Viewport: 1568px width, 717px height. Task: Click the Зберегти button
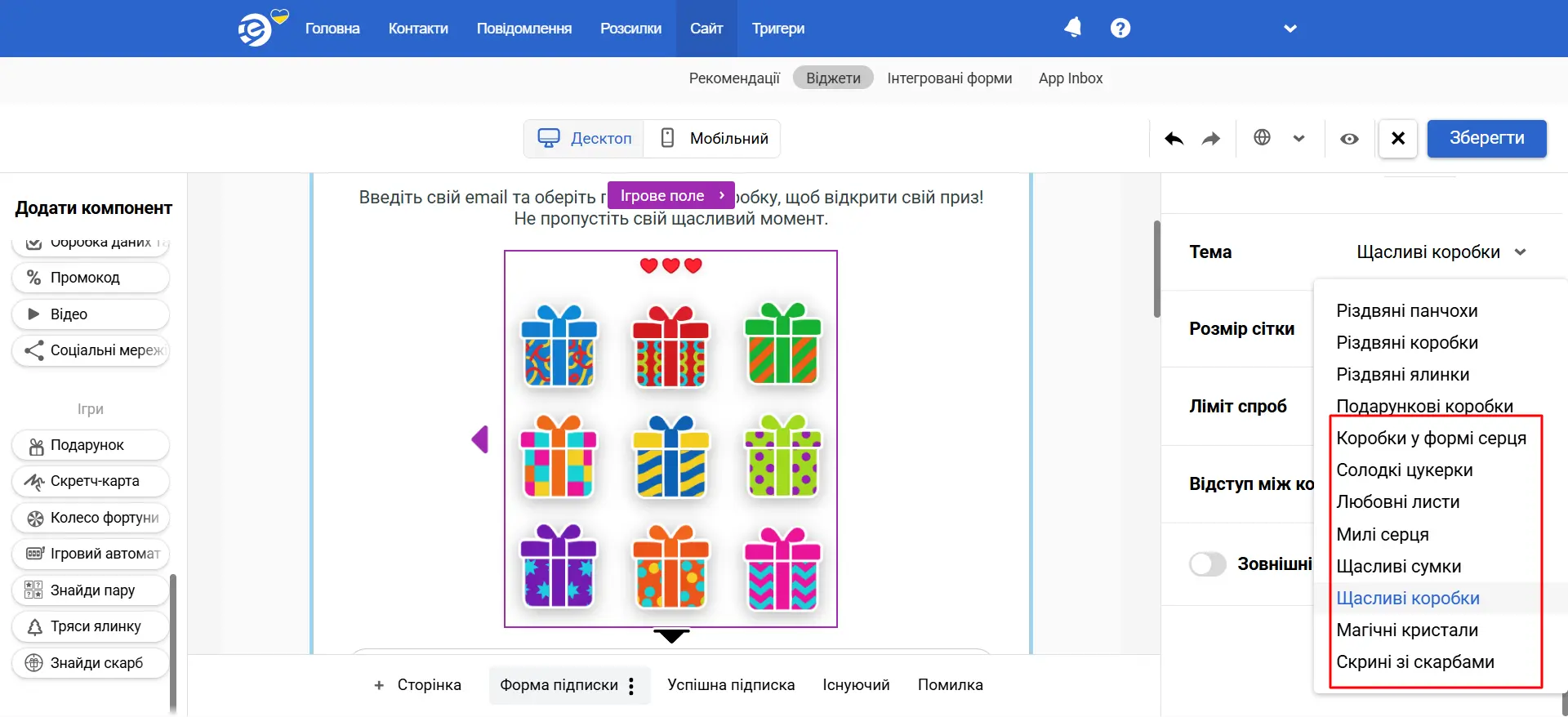tap(1486, 139)
